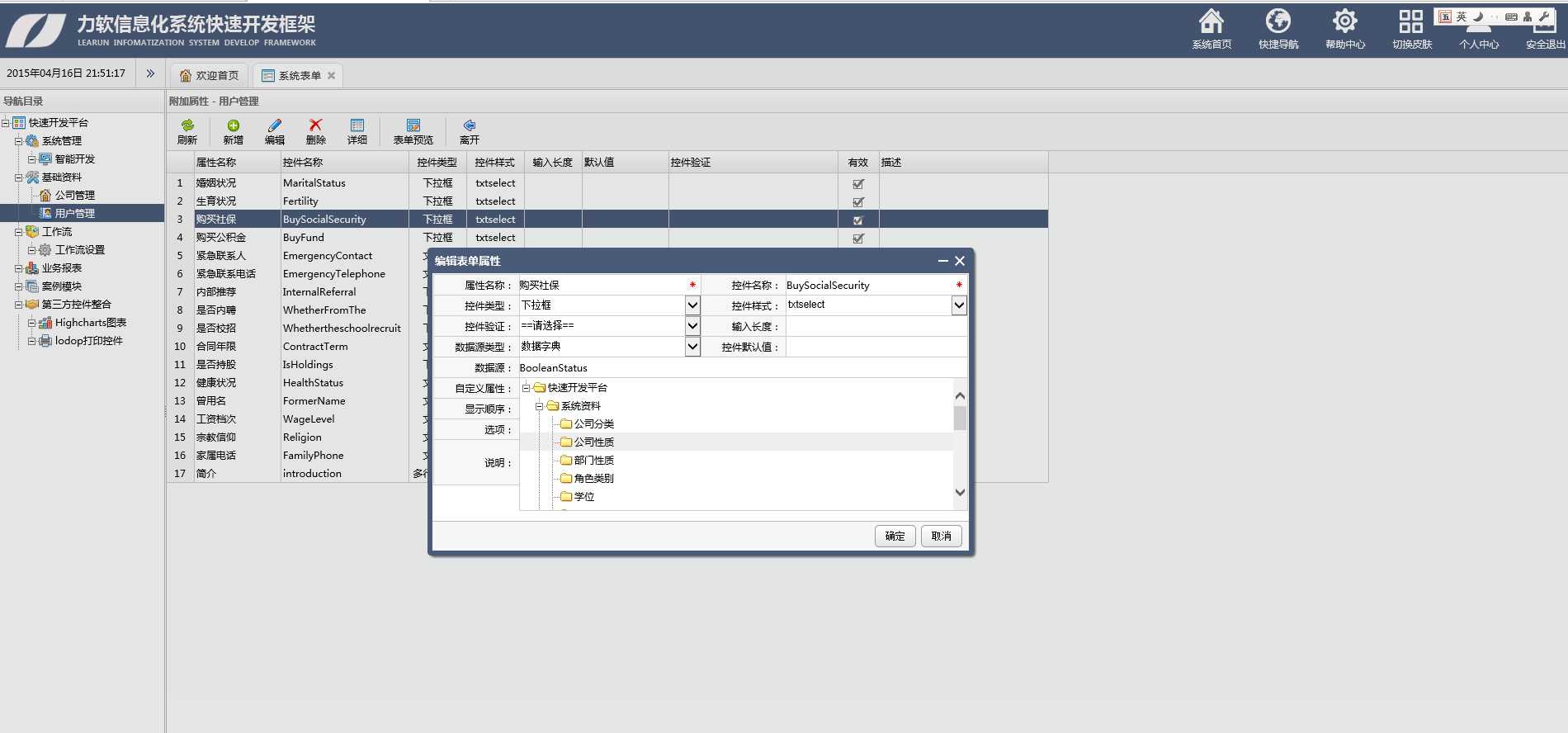1568x733 pixels.
Task: Click the 控件名称 column header
Action: 345,163
